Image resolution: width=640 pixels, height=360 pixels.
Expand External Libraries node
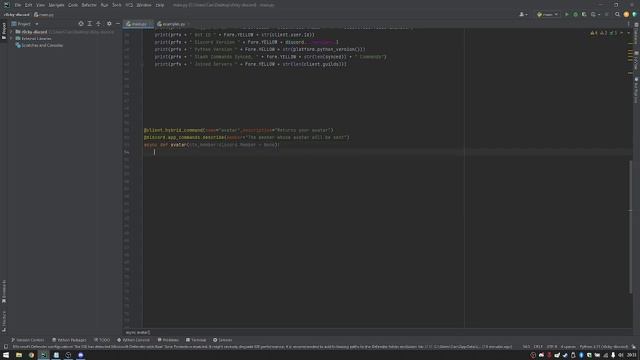[12, 39]
